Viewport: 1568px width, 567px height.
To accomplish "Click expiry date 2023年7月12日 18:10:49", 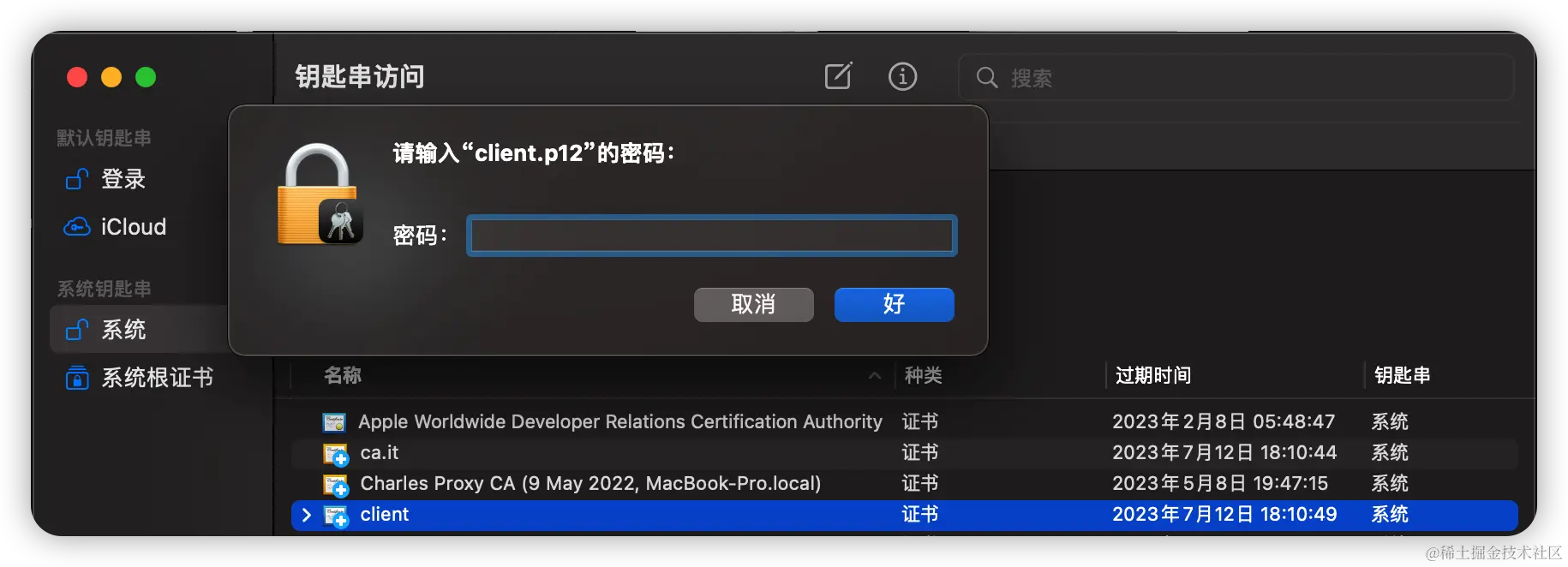I will pyautogui.click(x=1224, y=514).
